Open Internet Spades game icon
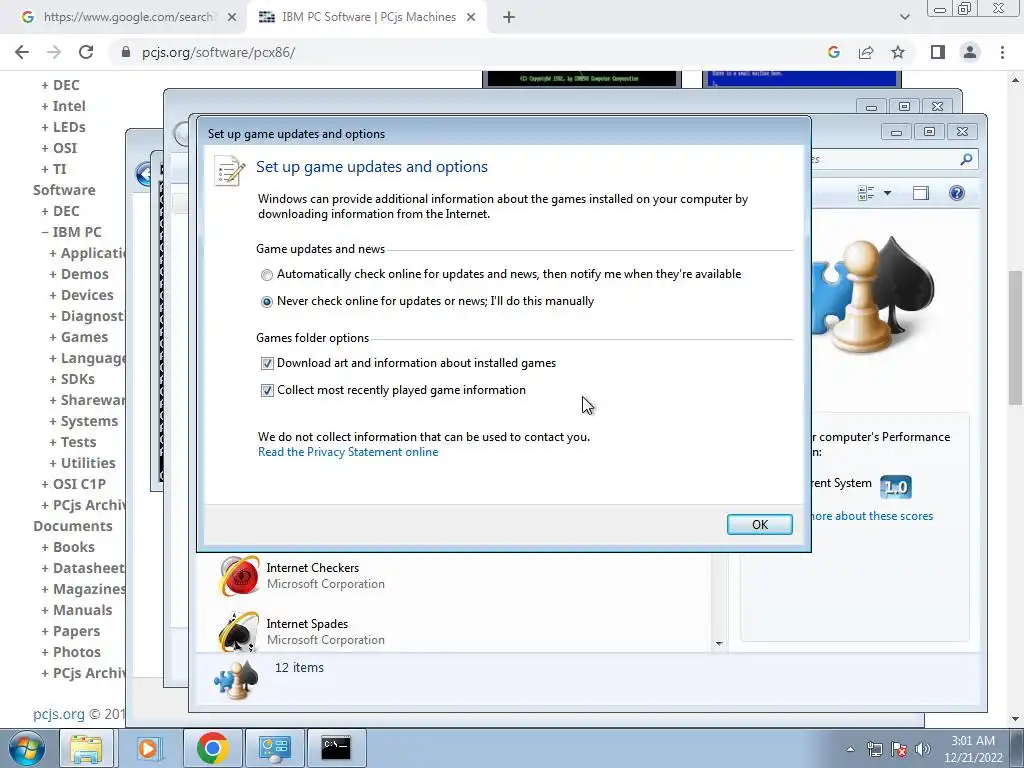 tap(239, 632)
